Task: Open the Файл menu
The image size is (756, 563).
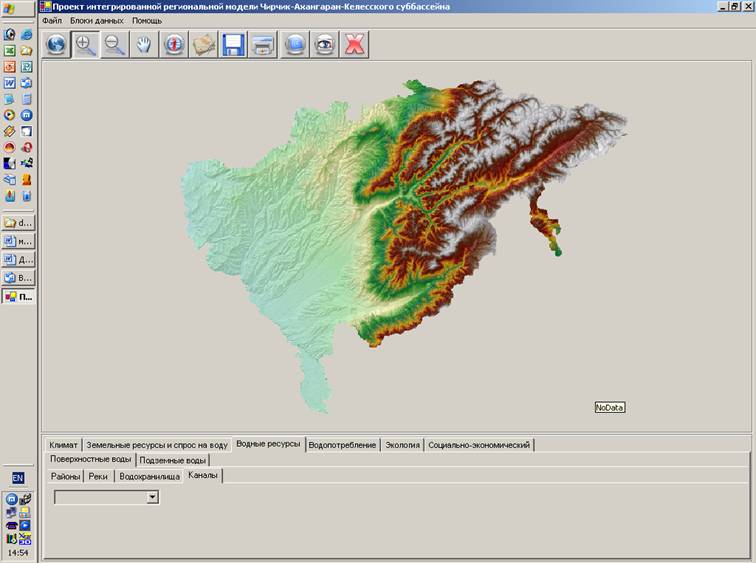Action: tap(52, 20)
